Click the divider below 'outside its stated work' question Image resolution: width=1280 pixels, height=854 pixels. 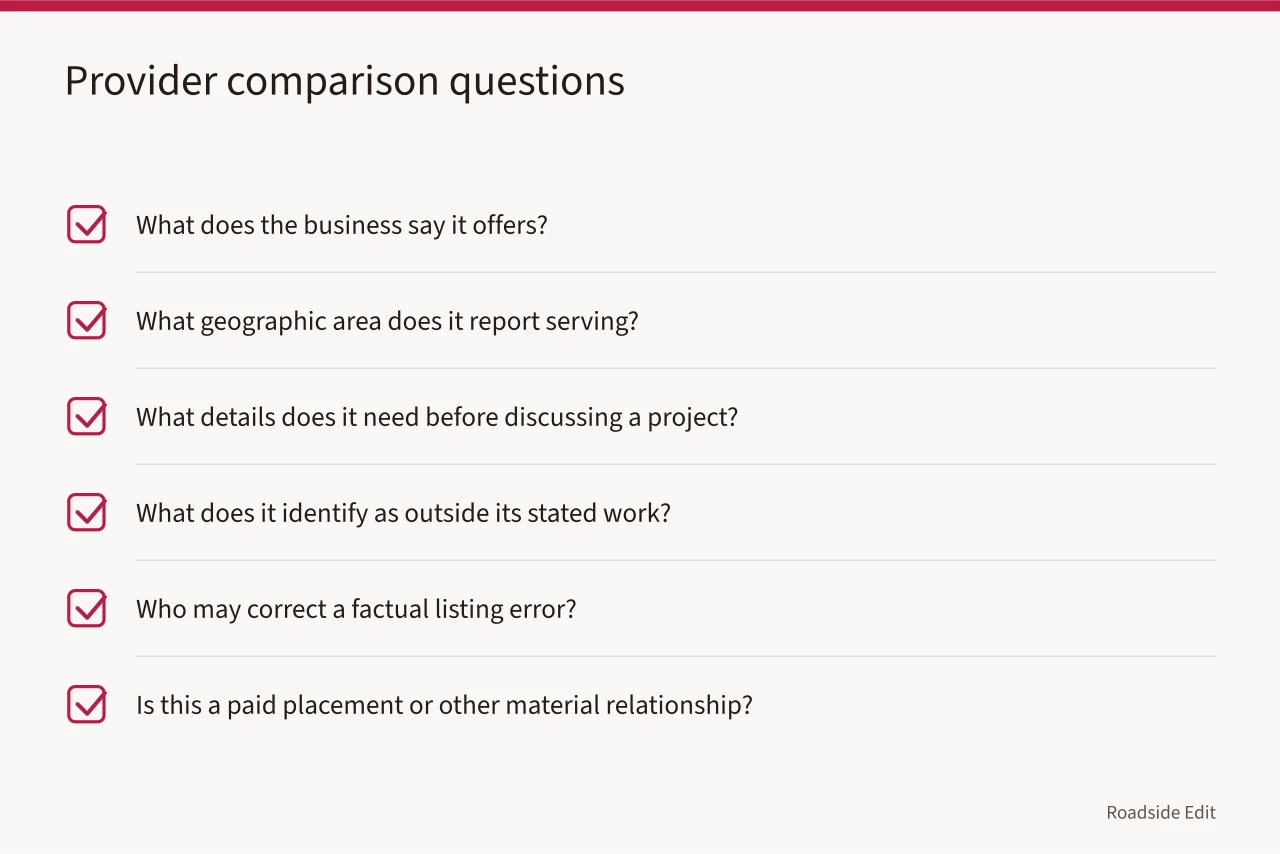676,560
